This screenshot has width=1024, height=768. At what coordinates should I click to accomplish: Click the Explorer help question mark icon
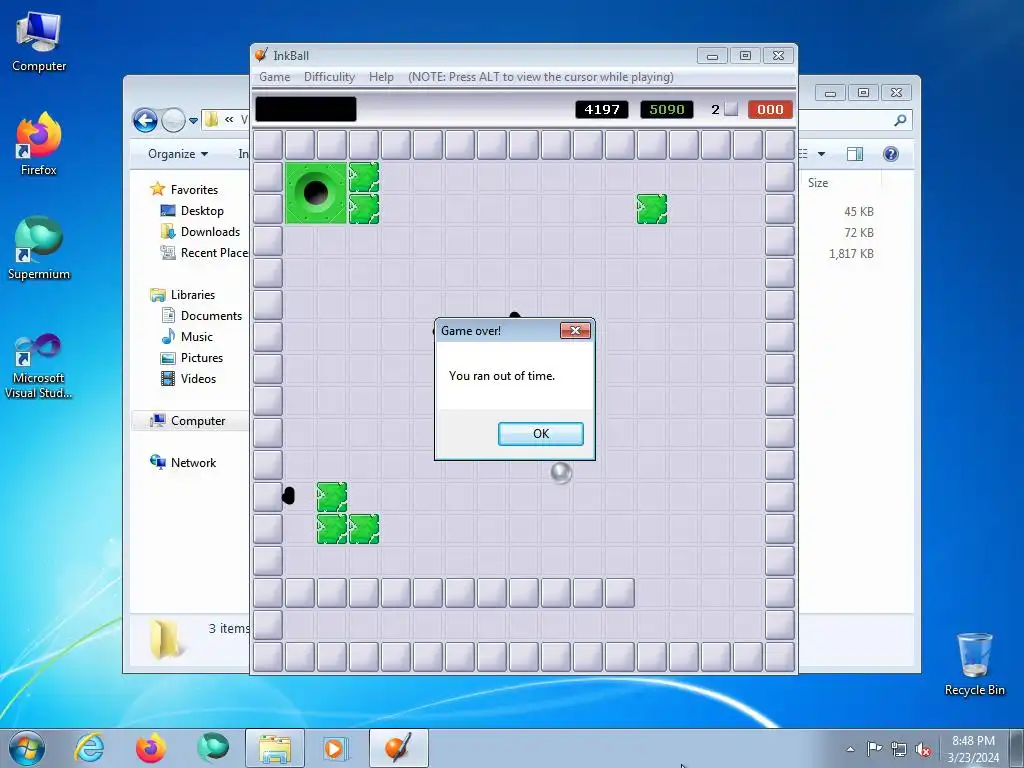(891, 154)
